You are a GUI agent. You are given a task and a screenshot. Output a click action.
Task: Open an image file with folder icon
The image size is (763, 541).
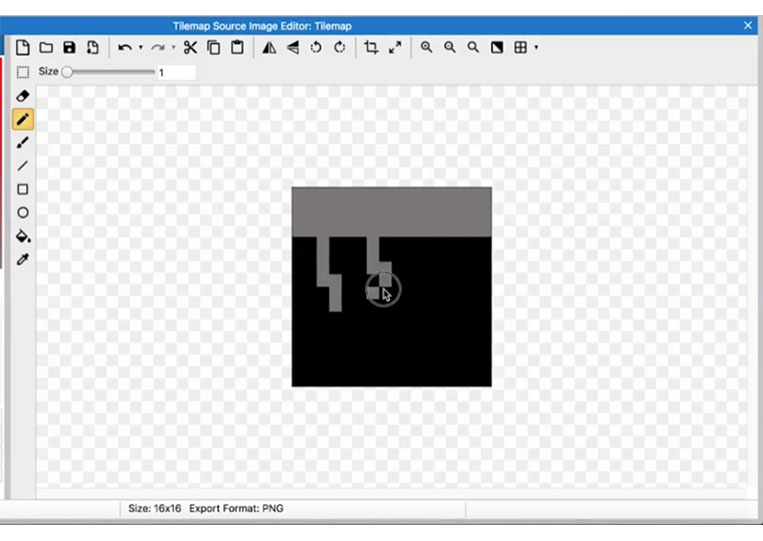tap(46, 47)
